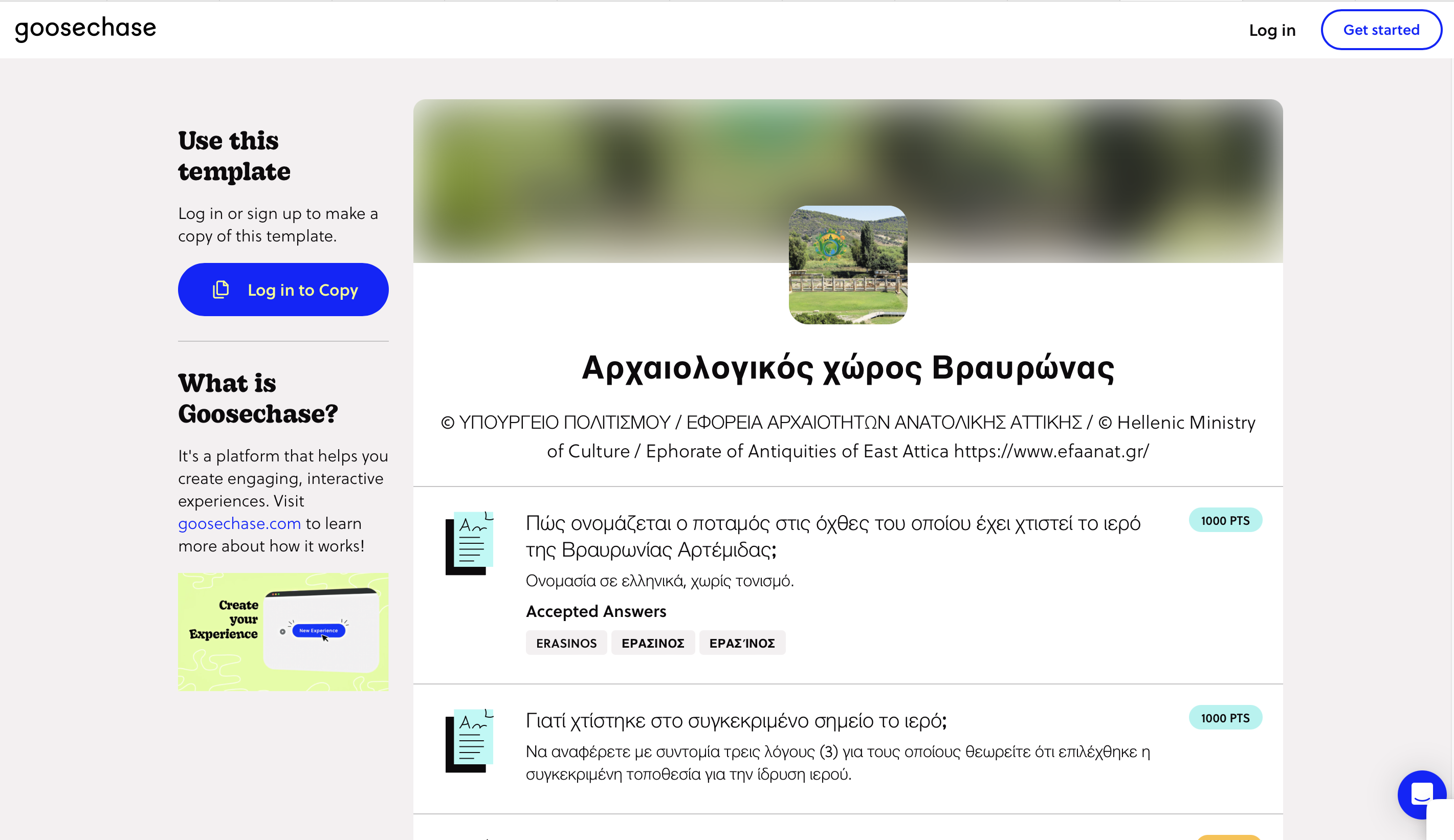The image size is (1454, 840).
Task: Click the ΕΡΑΣΊΝΟΣ accented answer chip
Action: (x=741, y=643)
